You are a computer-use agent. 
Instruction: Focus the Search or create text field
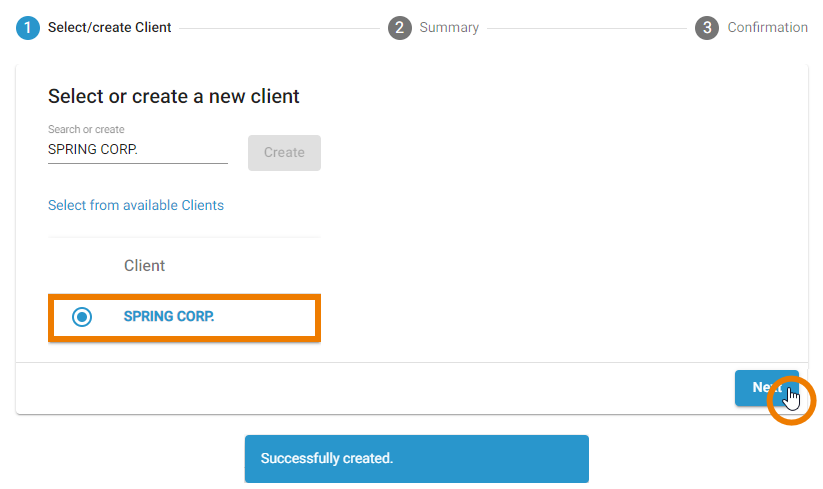click(138, 150)
